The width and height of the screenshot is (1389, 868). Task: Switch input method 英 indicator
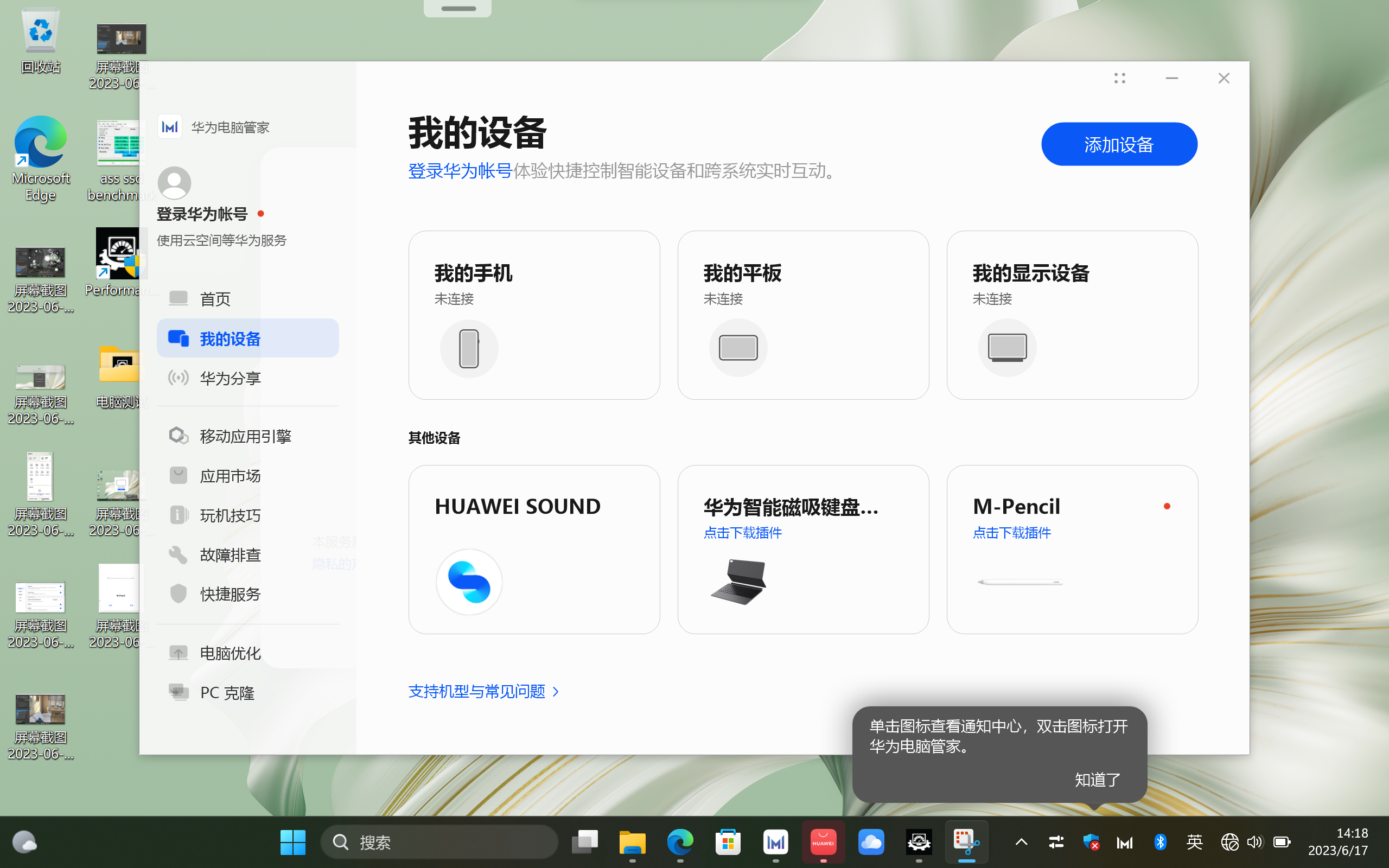point(1194,842)
